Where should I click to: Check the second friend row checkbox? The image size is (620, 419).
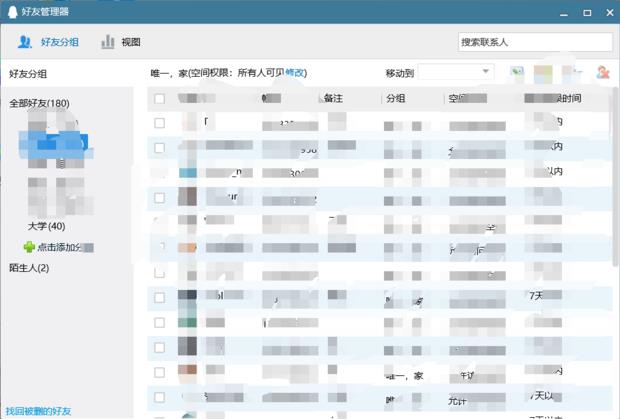click(x=159, y=148)
